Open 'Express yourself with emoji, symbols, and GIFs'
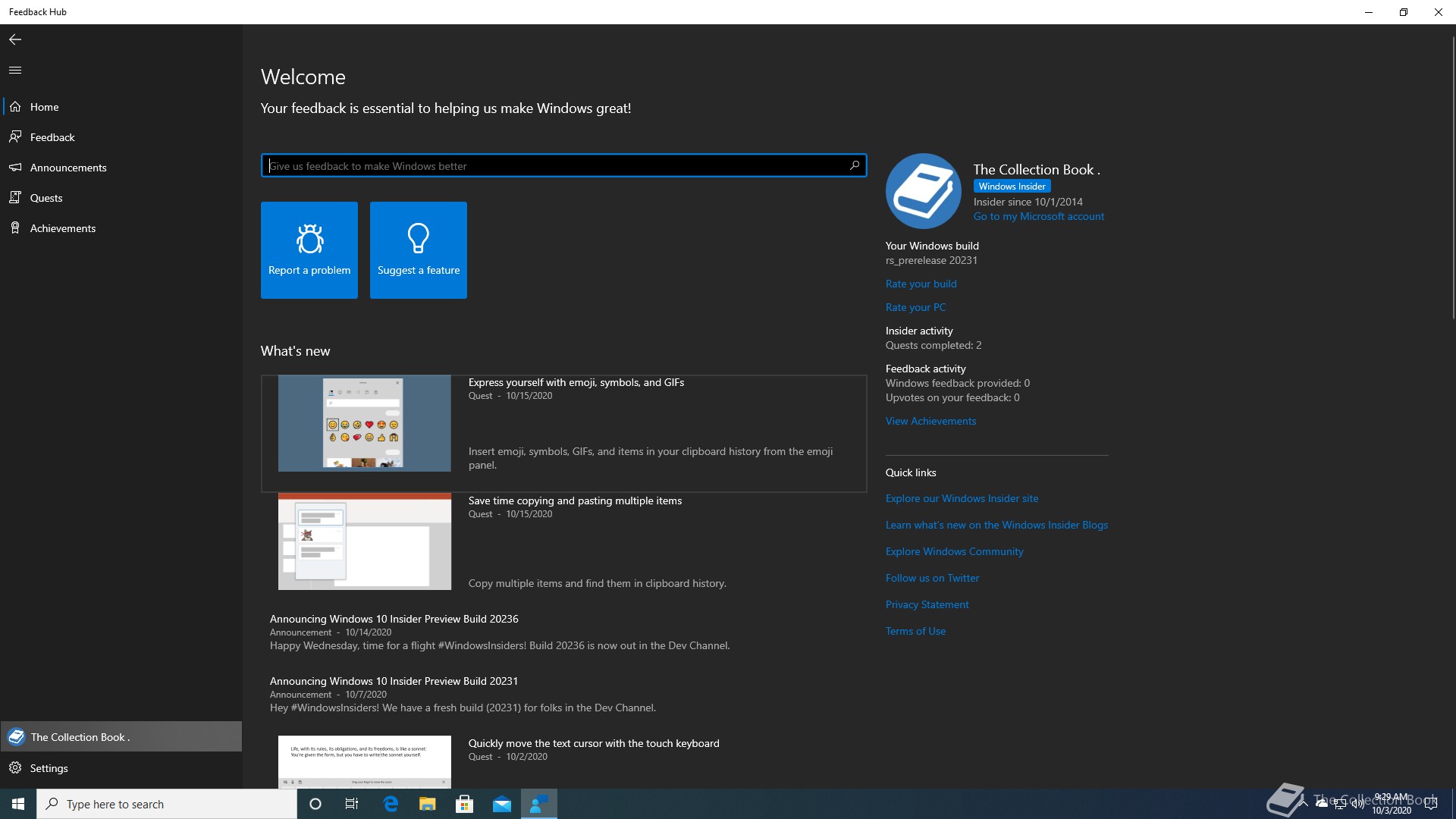The height and width of the screenshot is (819, 1456). [x=576, y=382]
